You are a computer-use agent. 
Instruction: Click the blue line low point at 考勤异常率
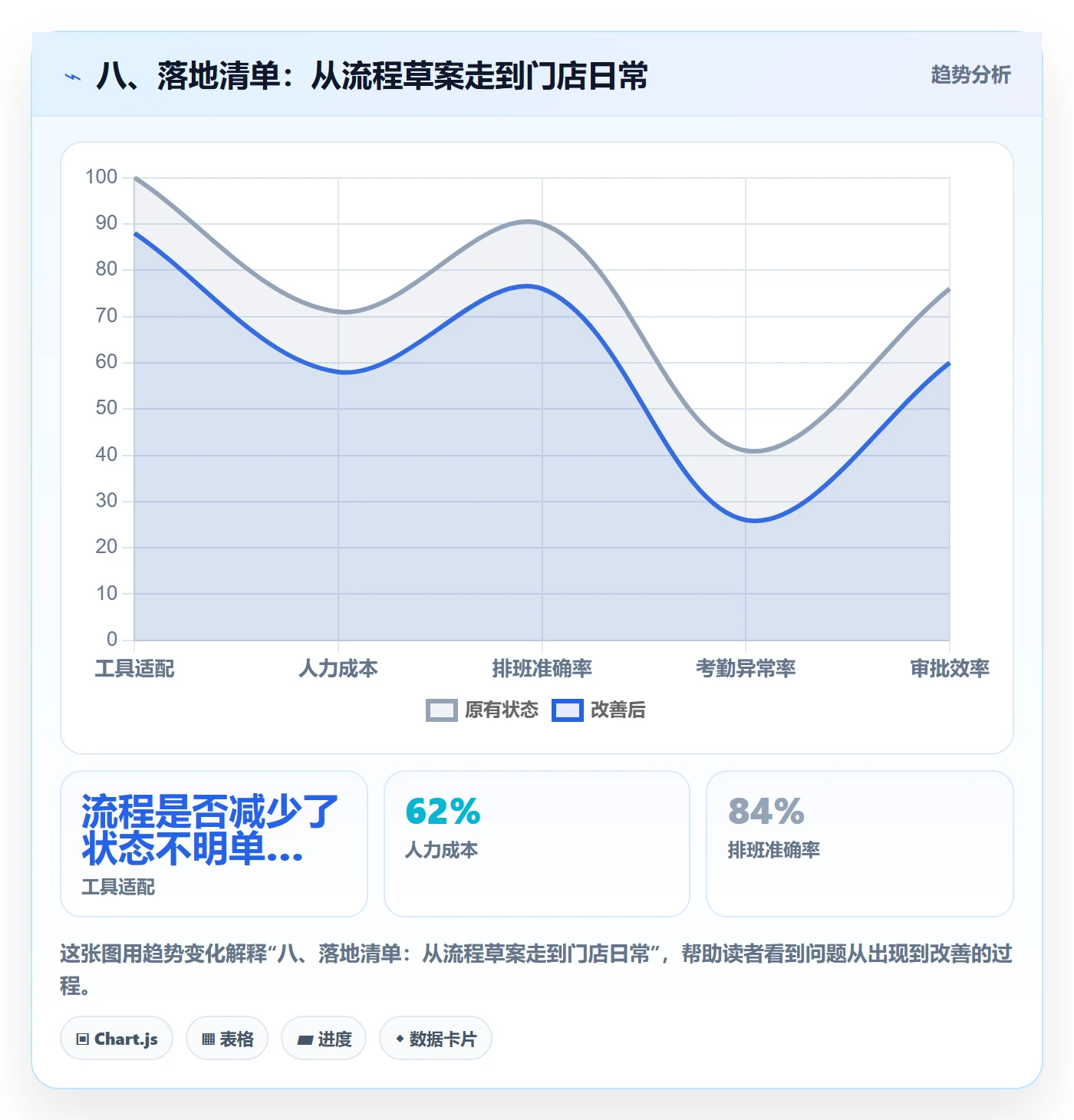coord(755,521)
